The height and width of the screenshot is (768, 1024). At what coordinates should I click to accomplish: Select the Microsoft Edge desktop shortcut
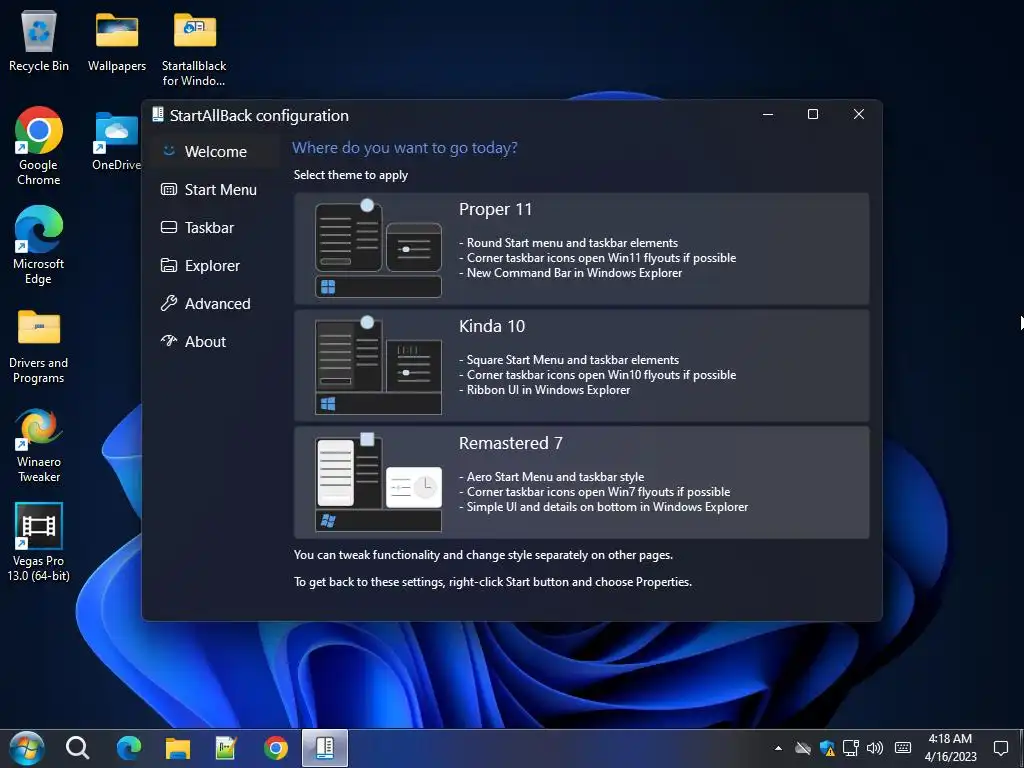[x=39, y=245]
